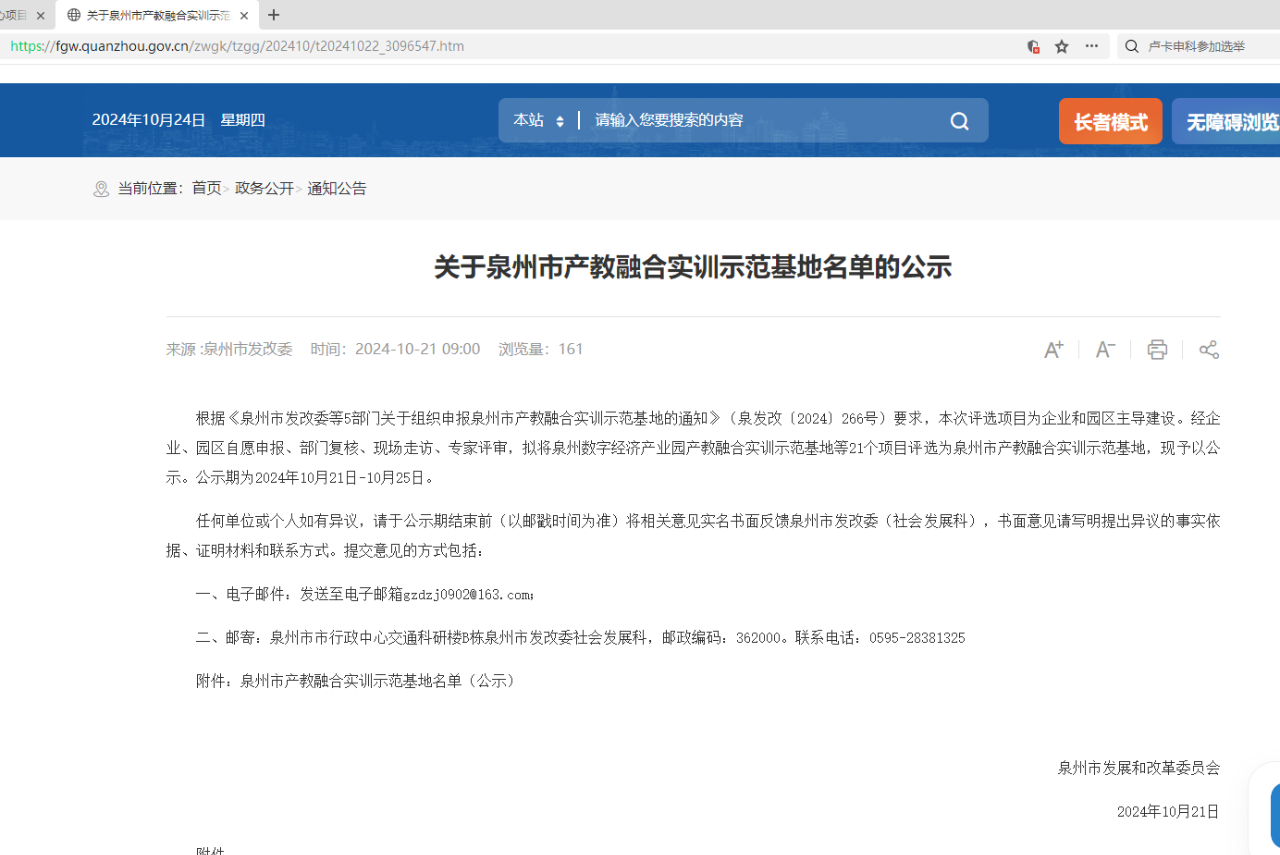
Task: Go to 首页 in breadcrumb
Action: pos(206,188)
